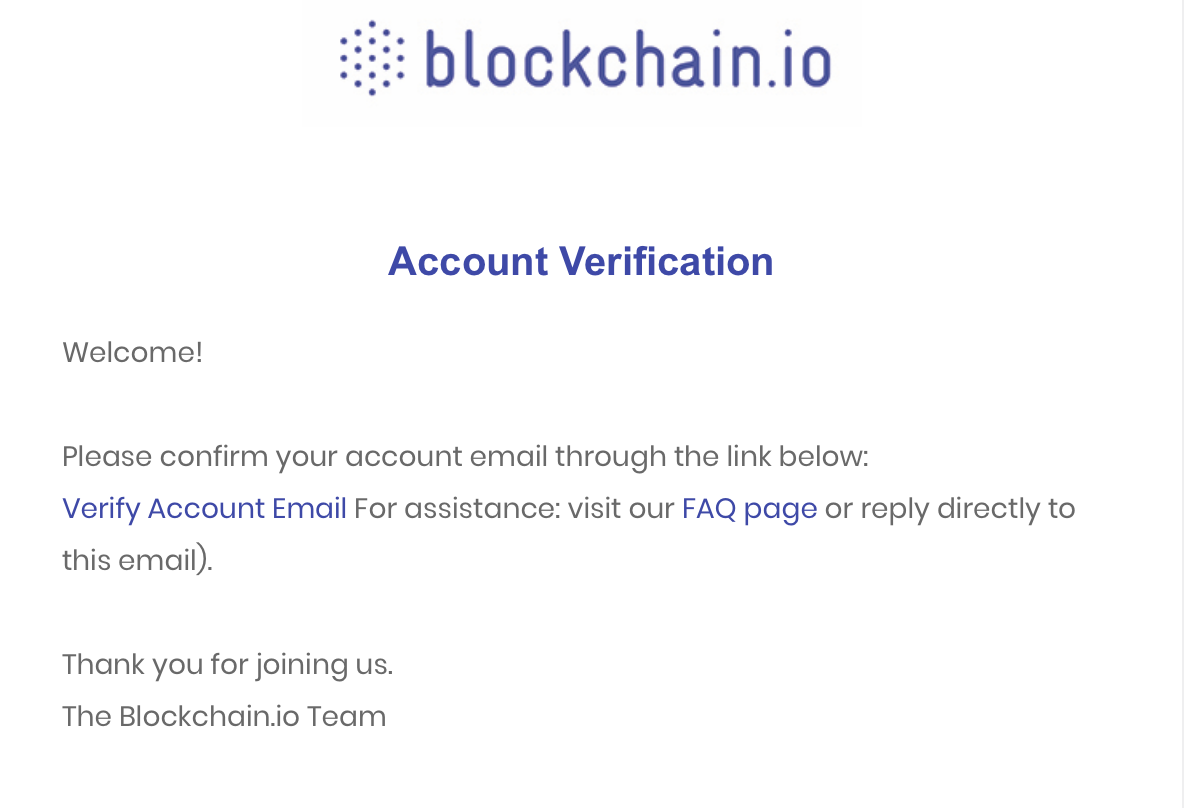Screen dimensions: 1184x808
Task: Click the blockchain.io wordmark text
Action: pos(628,59)
